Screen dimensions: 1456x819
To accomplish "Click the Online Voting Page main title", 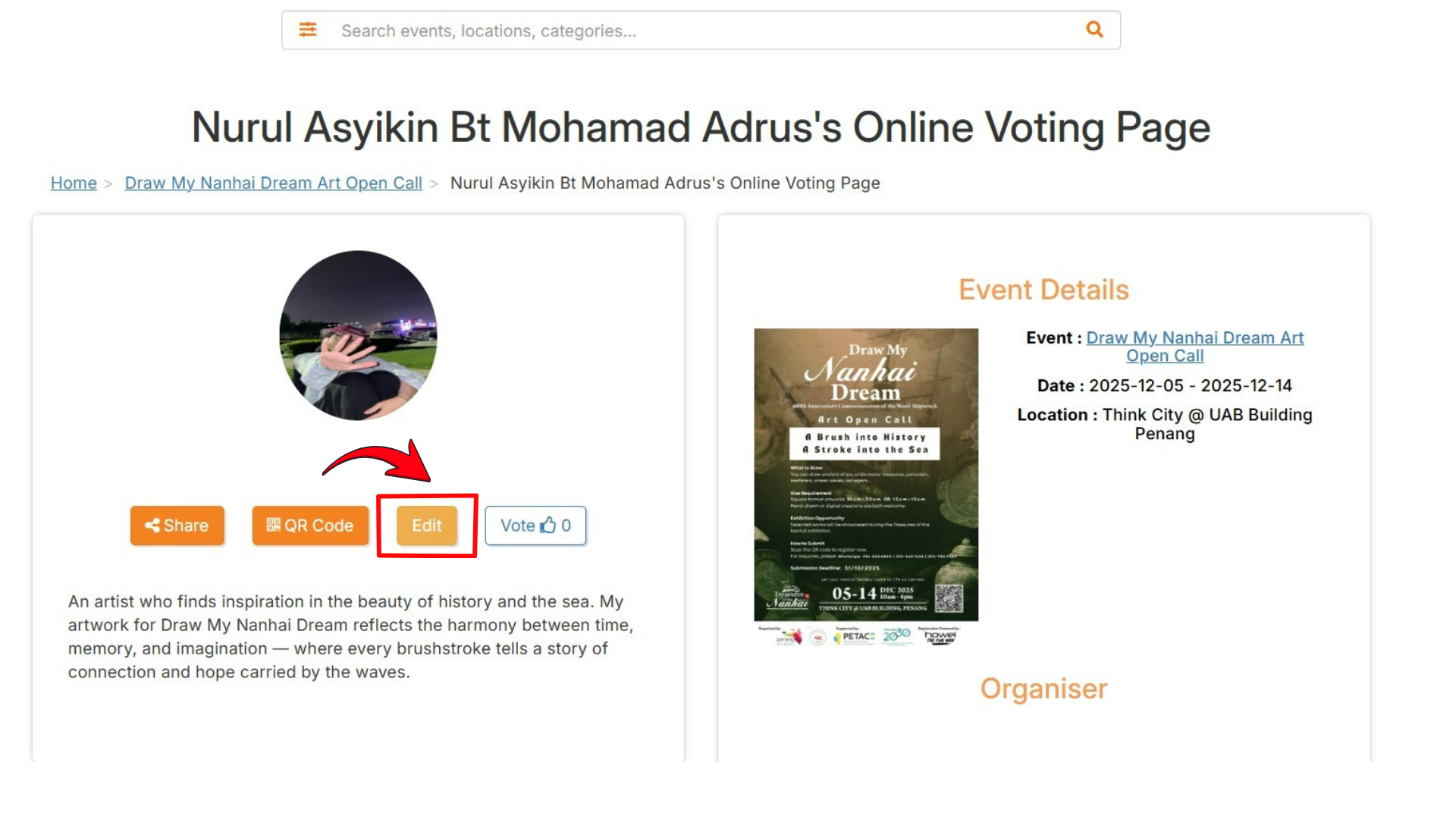I will 701,127.
